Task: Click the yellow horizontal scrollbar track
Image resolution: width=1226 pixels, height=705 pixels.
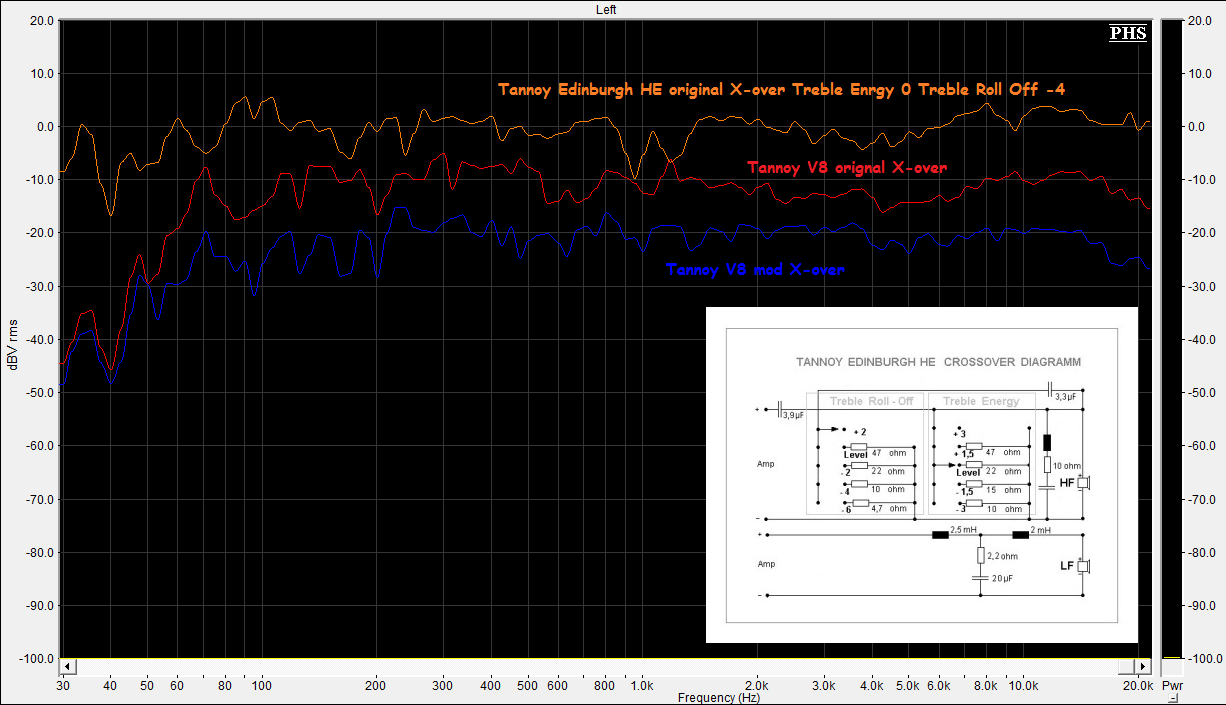Action: click(600, 666)
